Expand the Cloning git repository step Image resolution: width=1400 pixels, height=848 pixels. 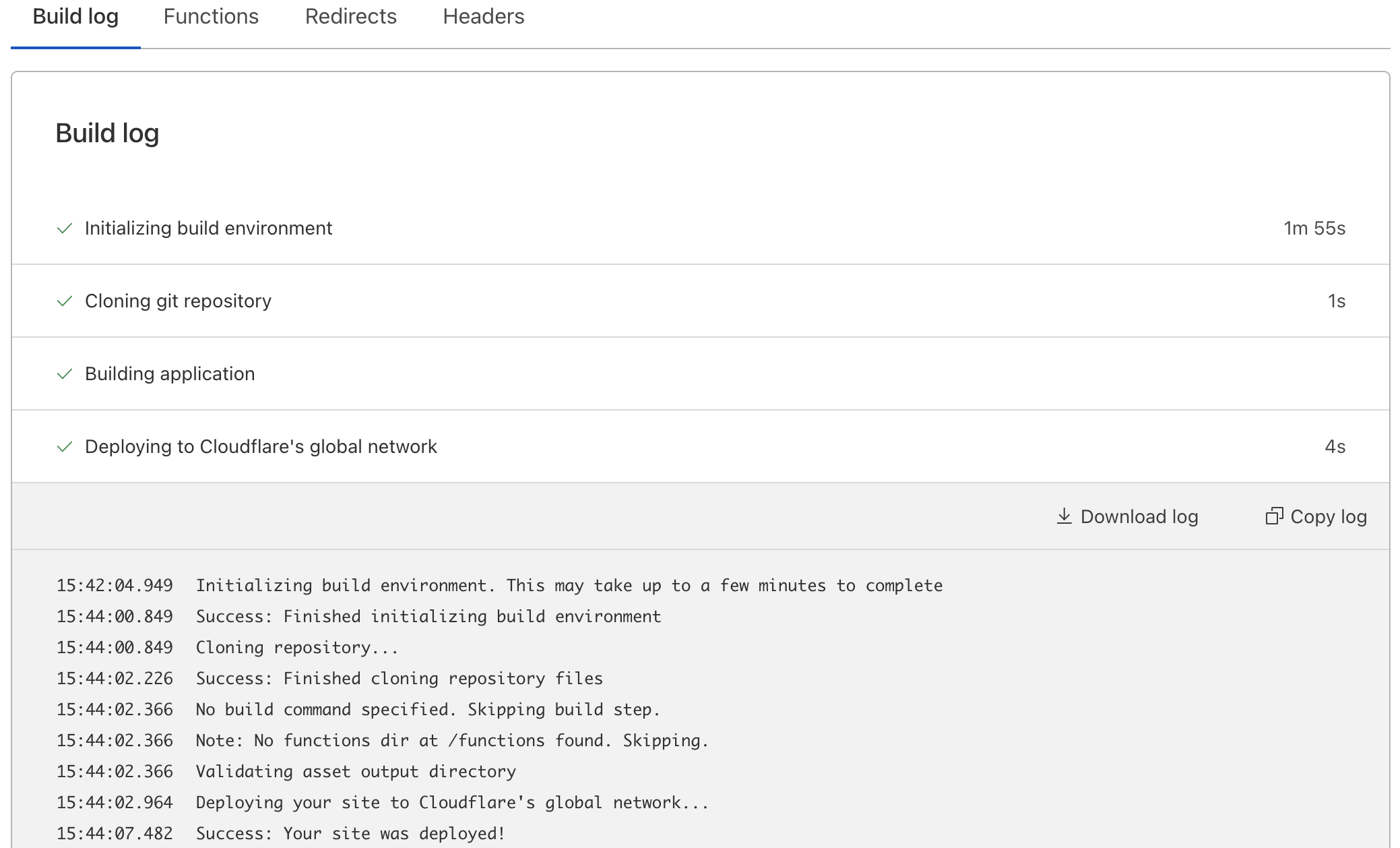pos(177,301)
